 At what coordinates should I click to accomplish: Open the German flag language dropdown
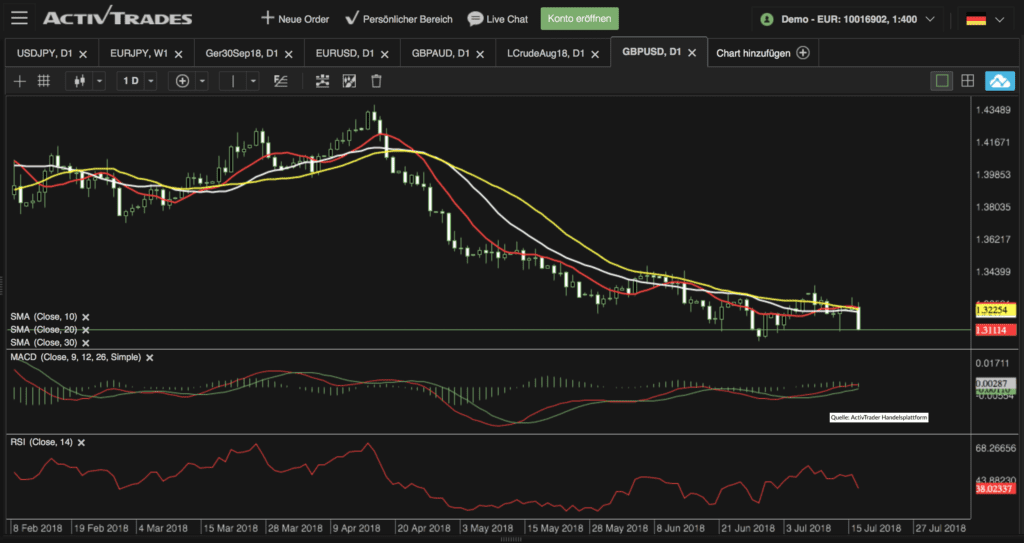(x=985, y=20)
